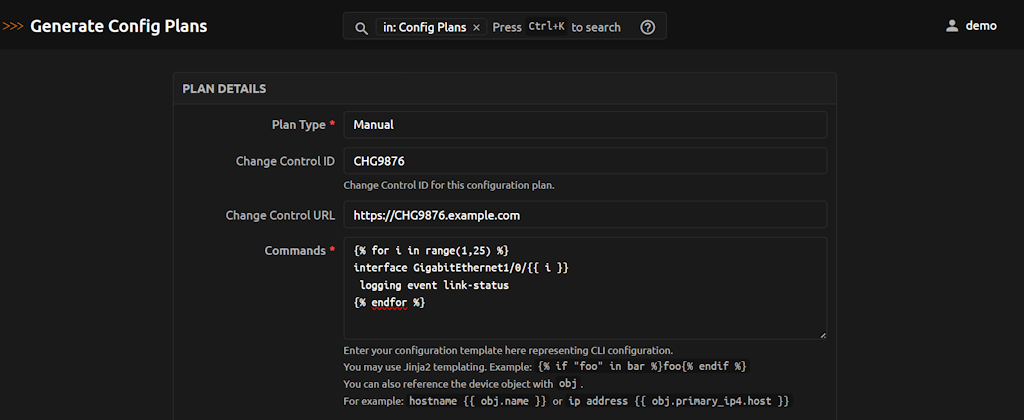
Task: Click the 'obj' inline code reference
Action: (568, 383)
